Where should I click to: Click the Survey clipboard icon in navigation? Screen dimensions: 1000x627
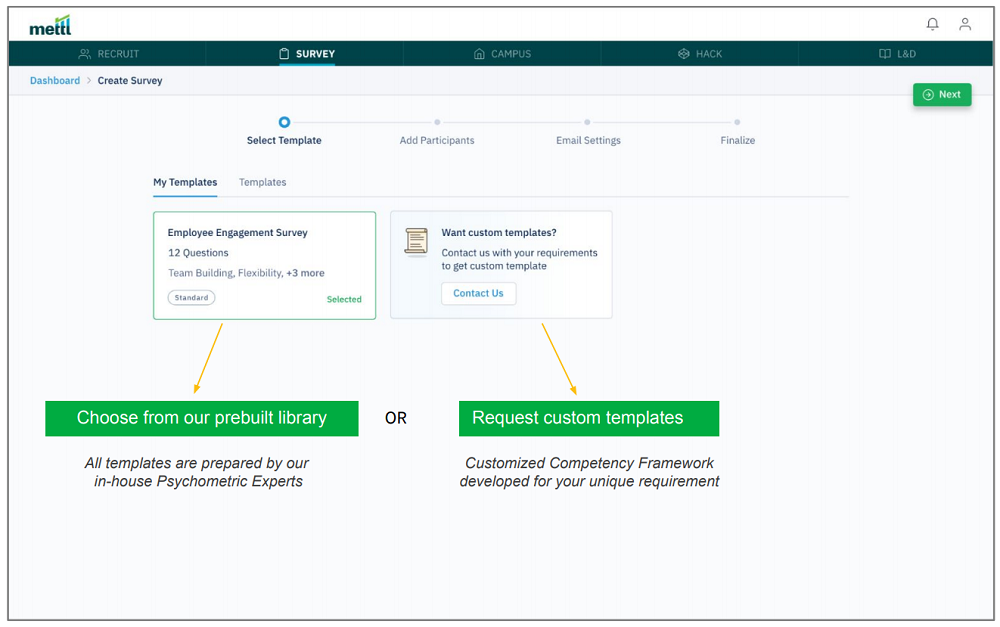283,53
